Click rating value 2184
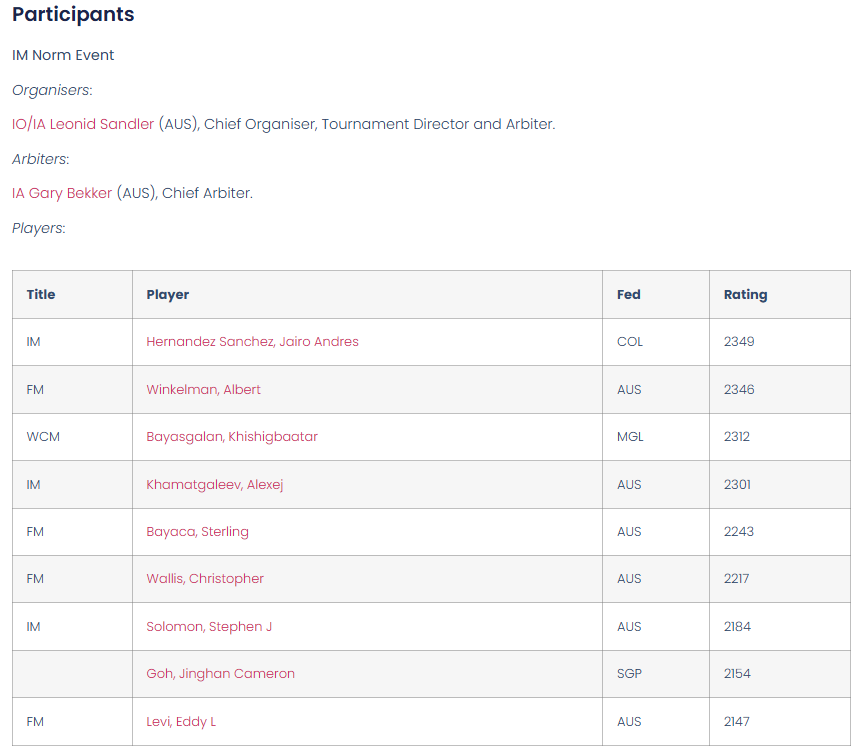 [x=737, y=627]
